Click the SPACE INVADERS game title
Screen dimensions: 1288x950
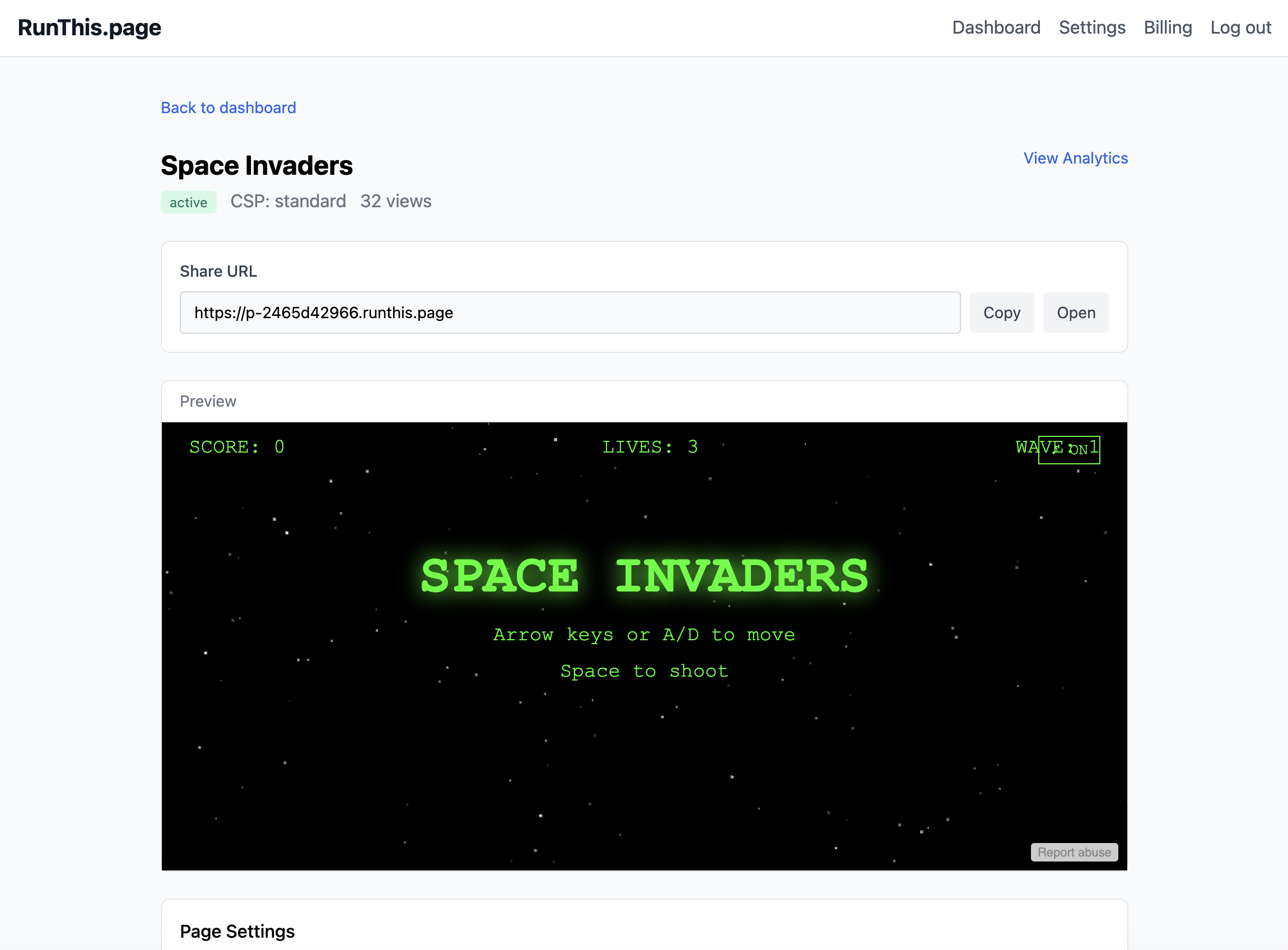coord(643,576)
